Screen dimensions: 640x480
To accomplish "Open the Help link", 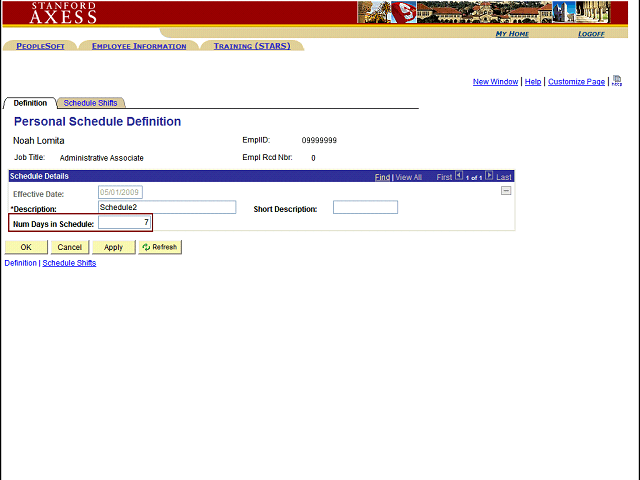I will (x=533, y=82).
